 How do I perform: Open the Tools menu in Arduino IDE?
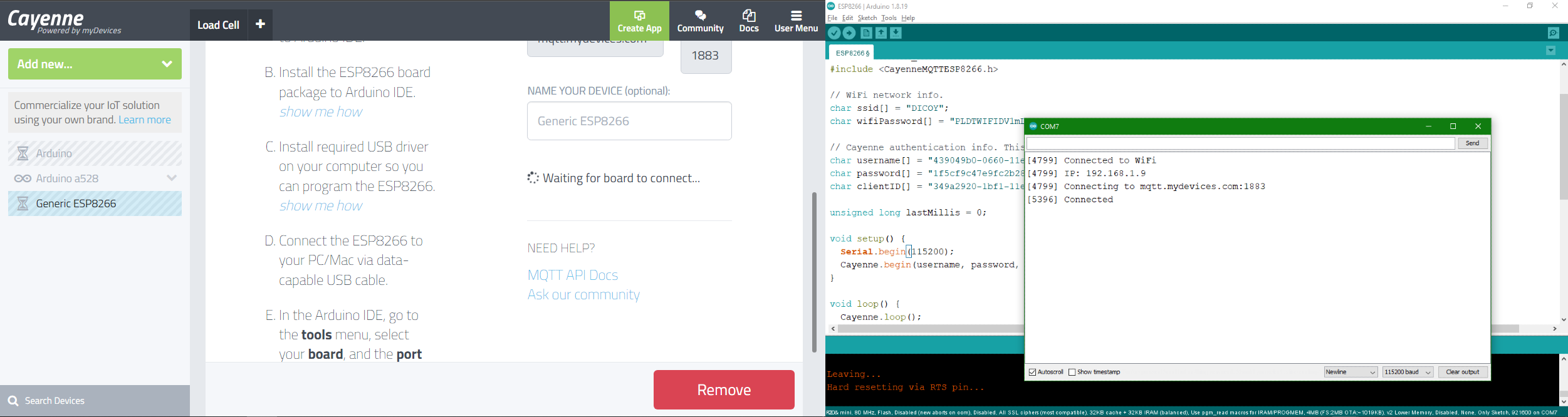889,18
